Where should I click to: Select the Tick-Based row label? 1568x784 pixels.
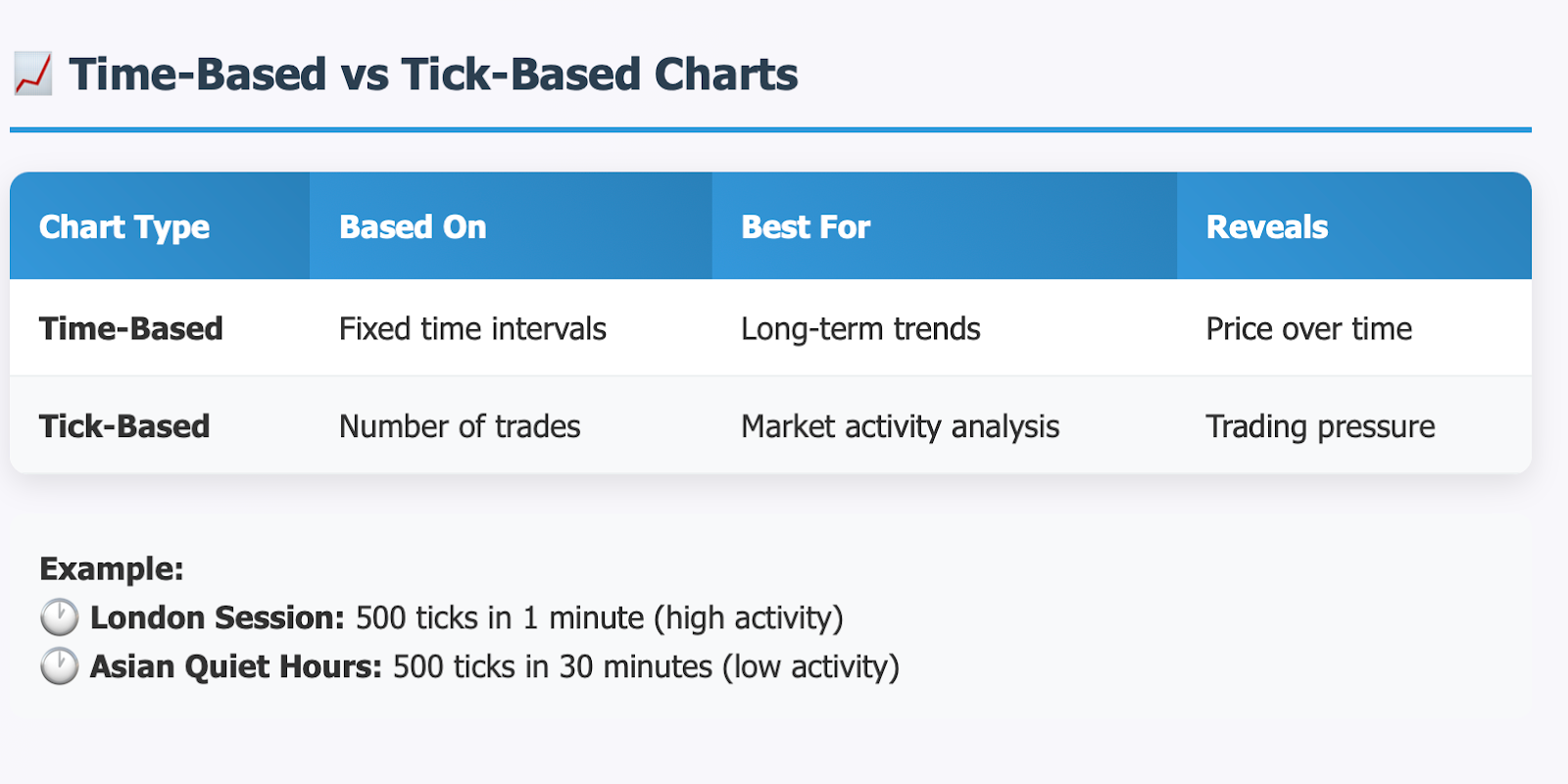(x=124, y=426)
